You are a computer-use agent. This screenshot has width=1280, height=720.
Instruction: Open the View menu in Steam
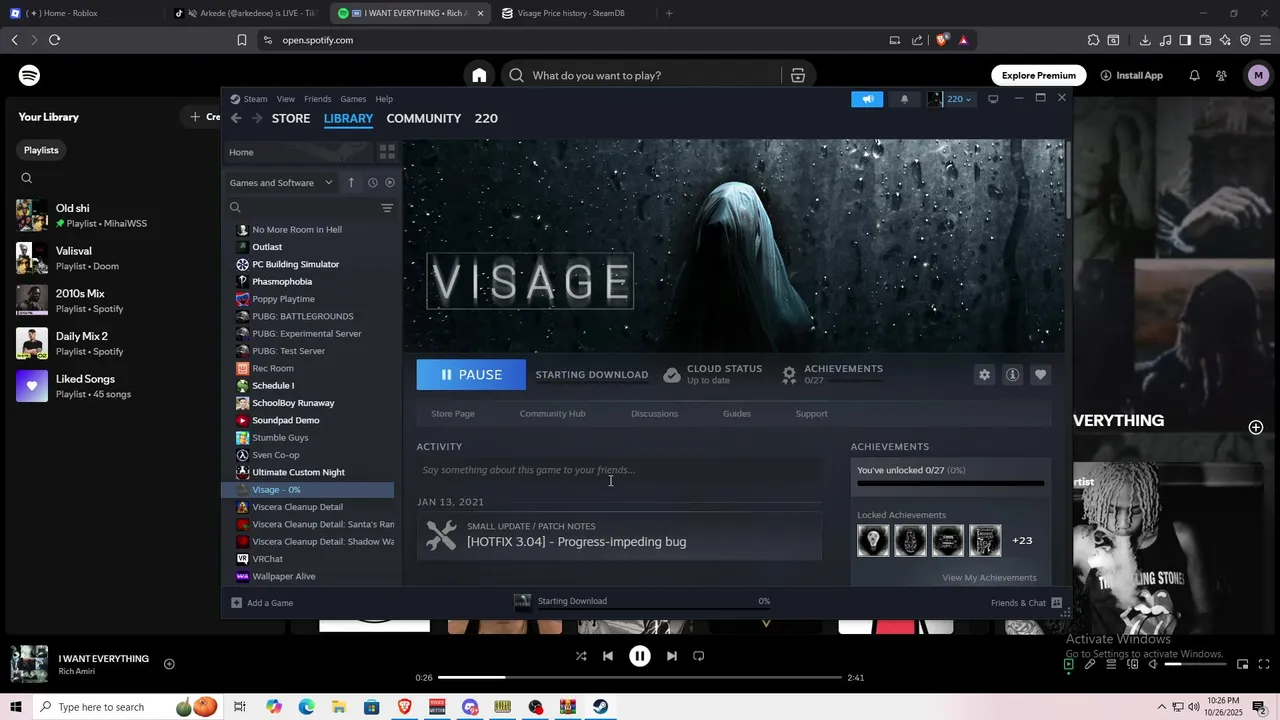[286, 99]
